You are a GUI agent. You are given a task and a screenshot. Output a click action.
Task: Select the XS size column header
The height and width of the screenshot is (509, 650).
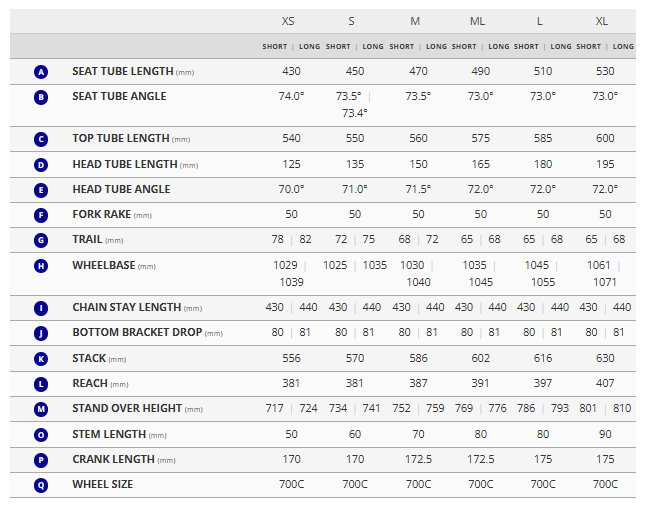click(290, 21)
